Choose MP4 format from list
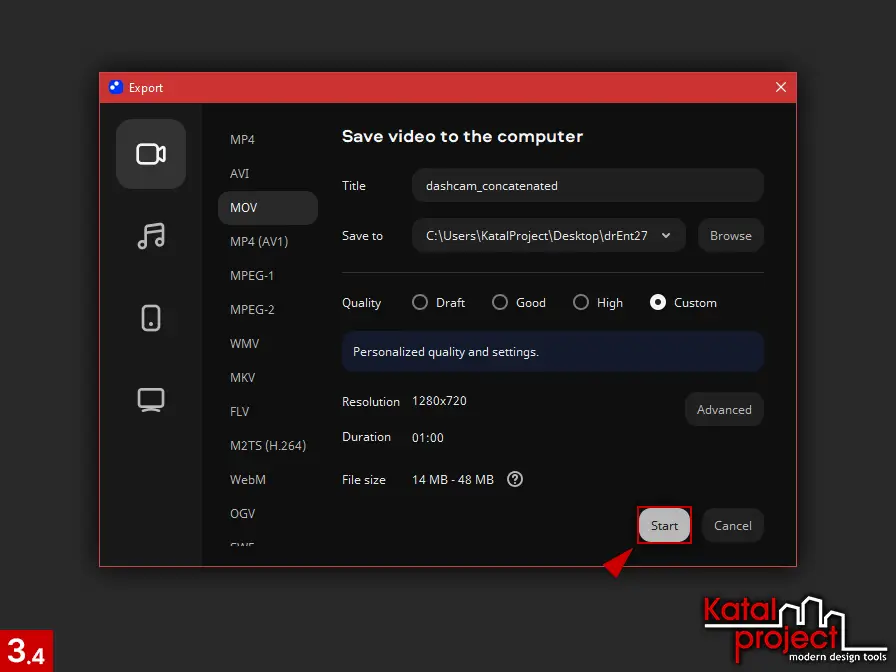This screenshot has height=672, width=896. pos(243,140)
